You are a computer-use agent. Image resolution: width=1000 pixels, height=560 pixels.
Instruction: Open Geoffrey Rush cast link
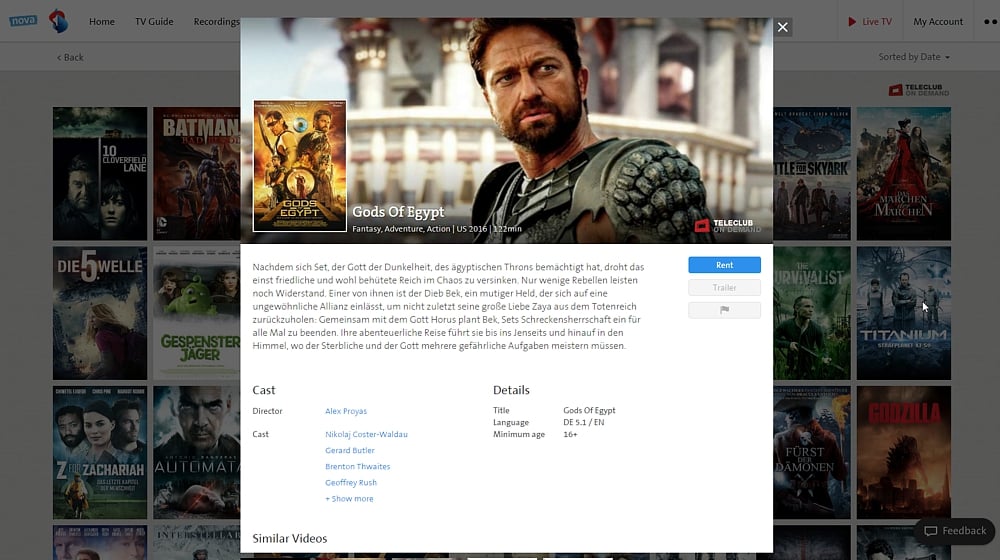click(351, 483)
